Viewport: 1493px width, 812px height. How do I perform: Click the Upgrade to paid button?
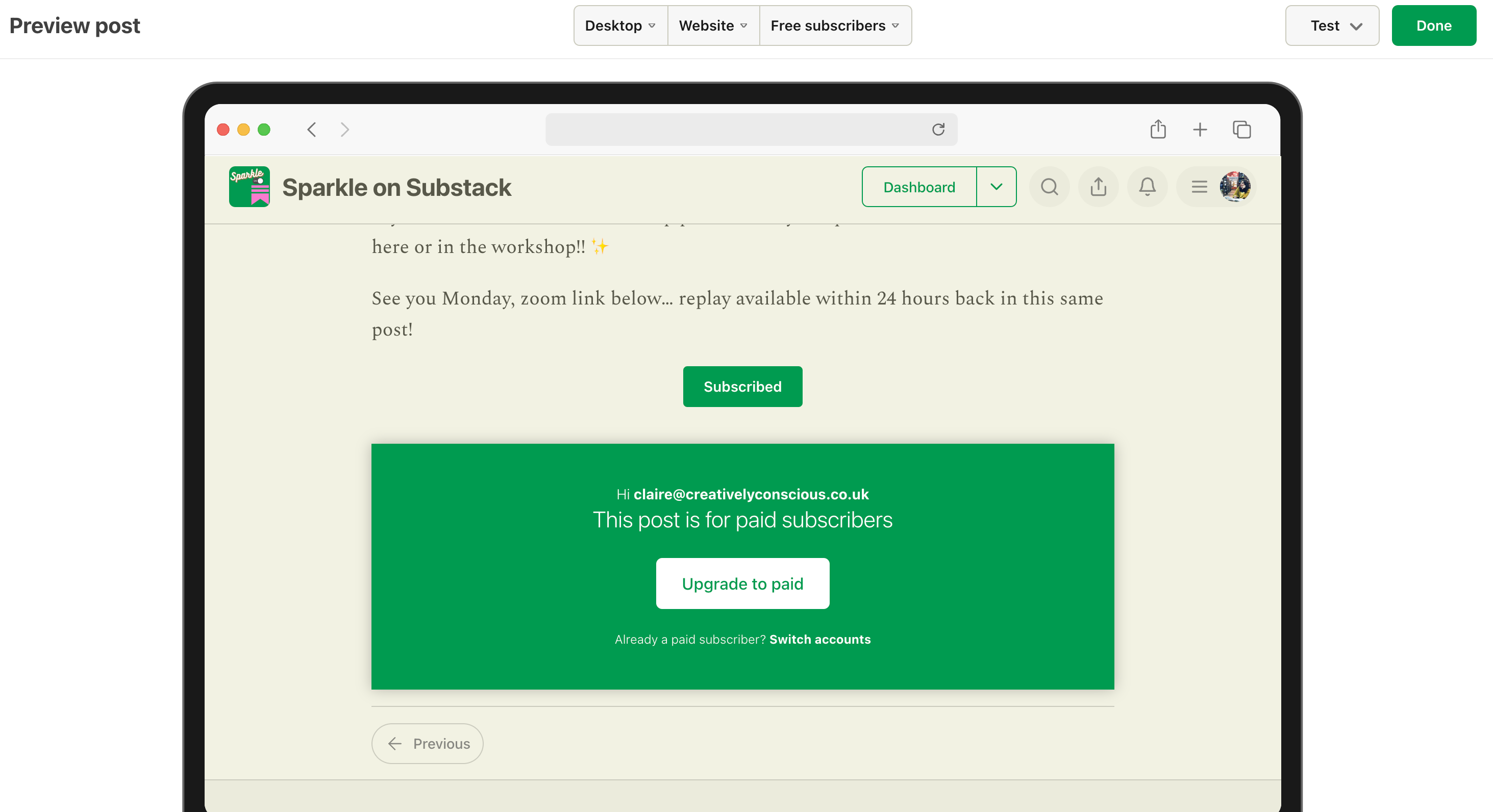point(742,583)
